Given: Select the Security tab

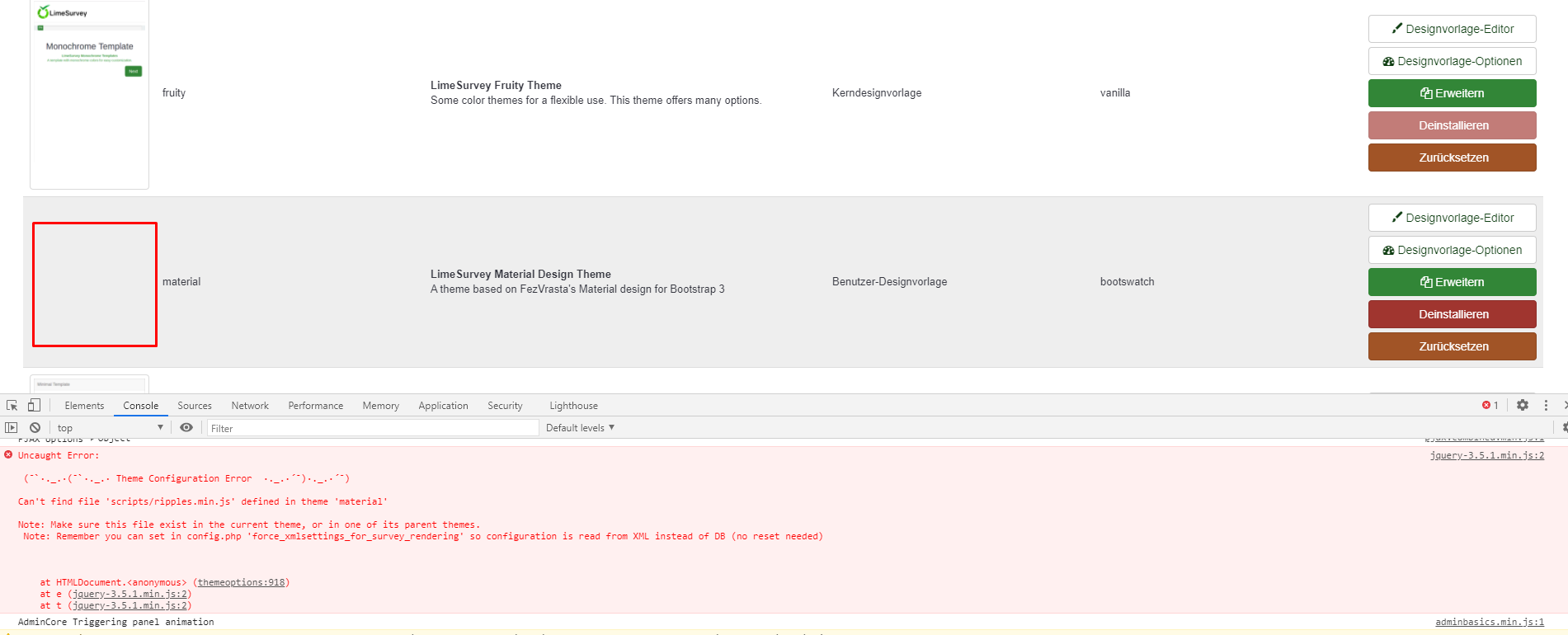Looking at the screenshot, I should 505,406.
